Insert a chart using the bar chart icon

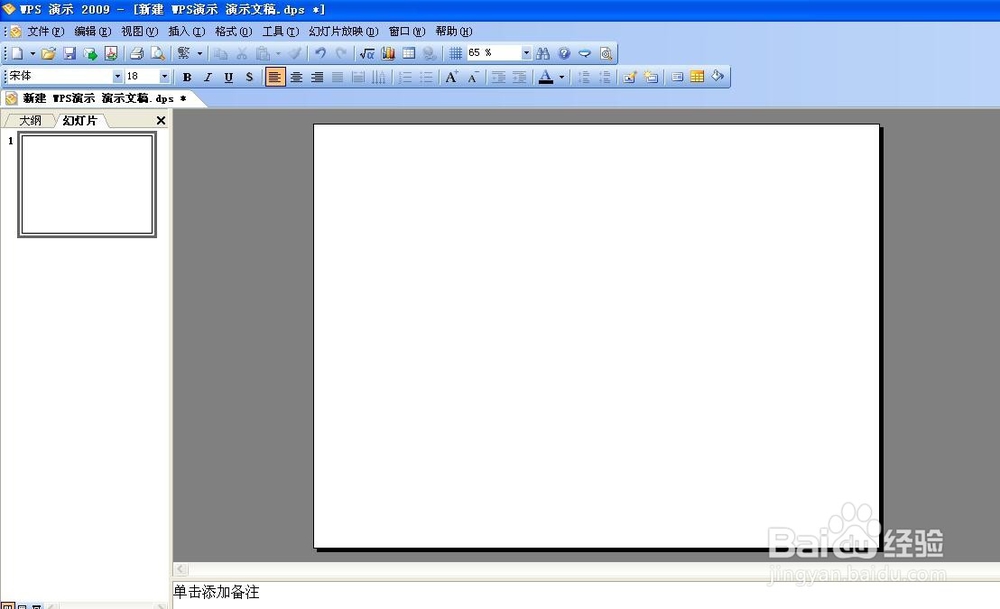388,54
